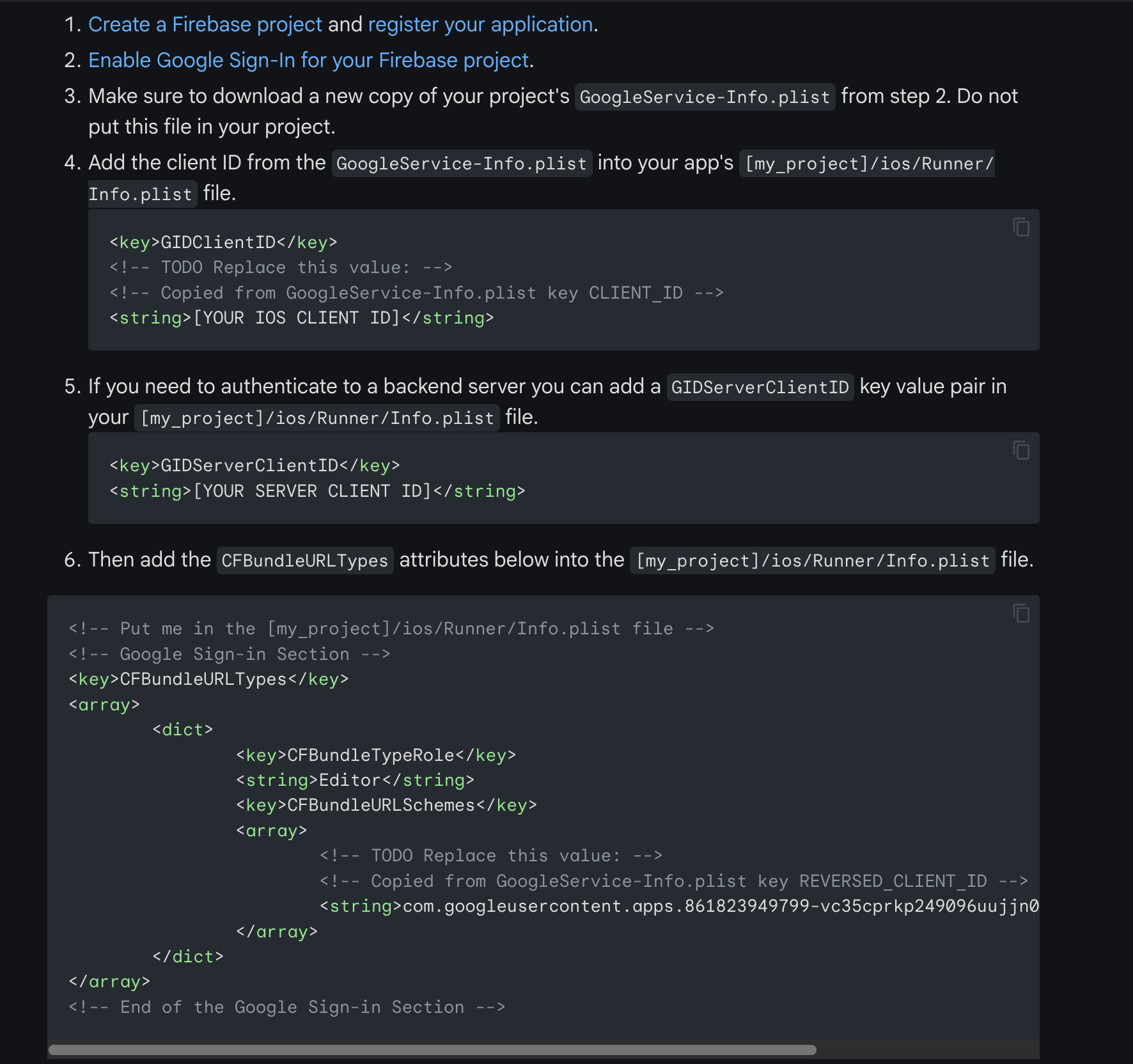The image size is (1133, 1064).
Task: Copy the GIDServerClientID code snippet
Action: [x=1021, y=450]
